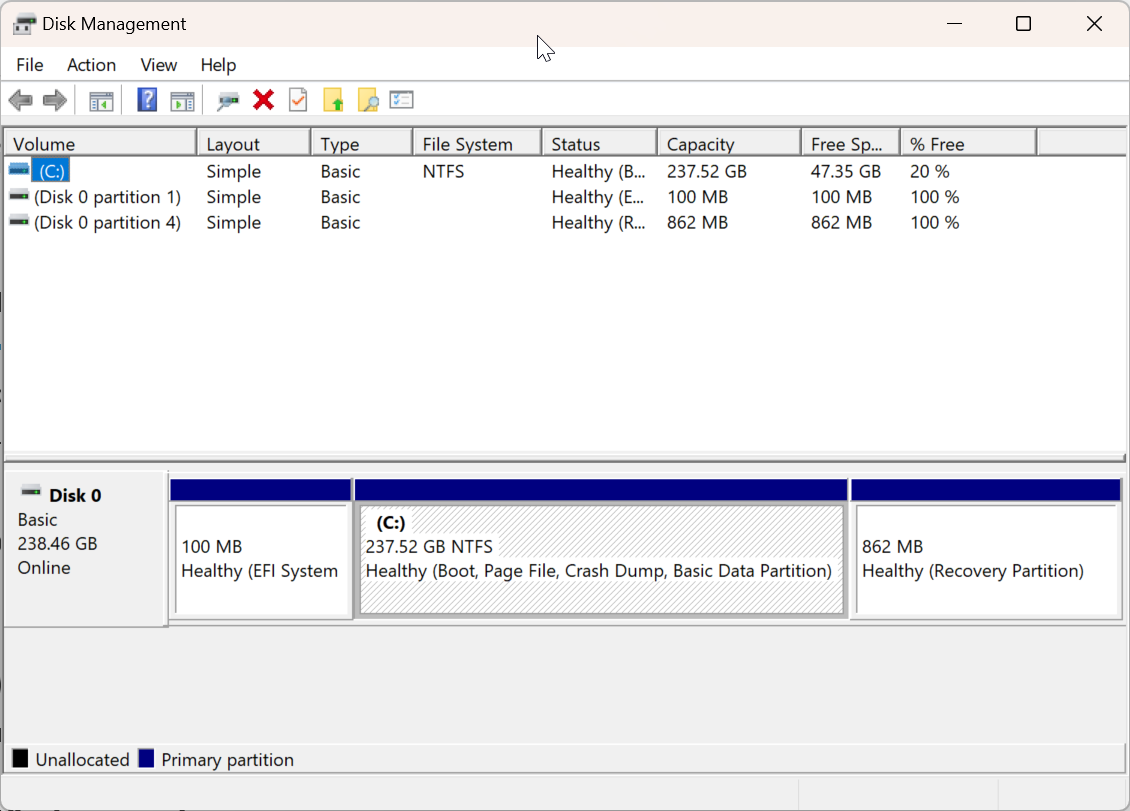Click the Properties checkmark page icon
1130x811 pixels.
coord(298,100)
